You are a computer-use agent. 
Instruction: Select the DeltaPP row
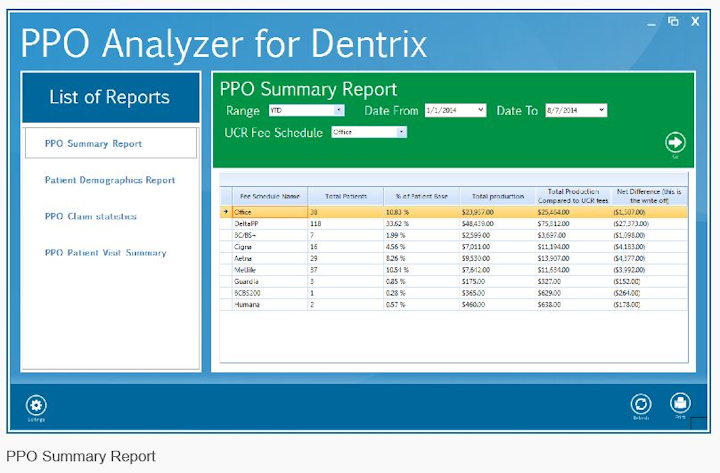(454, 224)
